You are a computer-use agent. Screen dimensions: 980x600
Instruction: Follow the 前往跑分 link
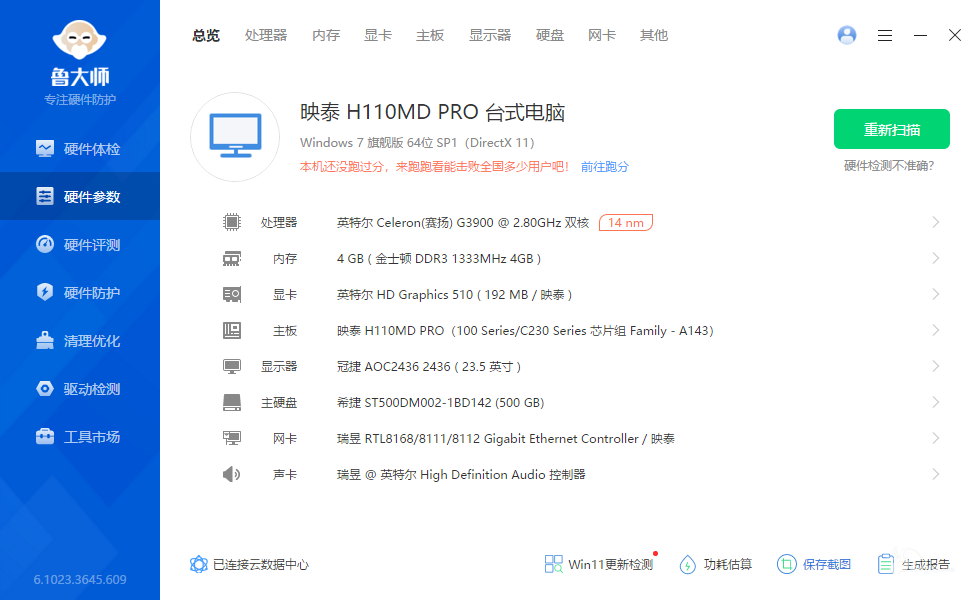pyautogui.click(x=605, y=167)
